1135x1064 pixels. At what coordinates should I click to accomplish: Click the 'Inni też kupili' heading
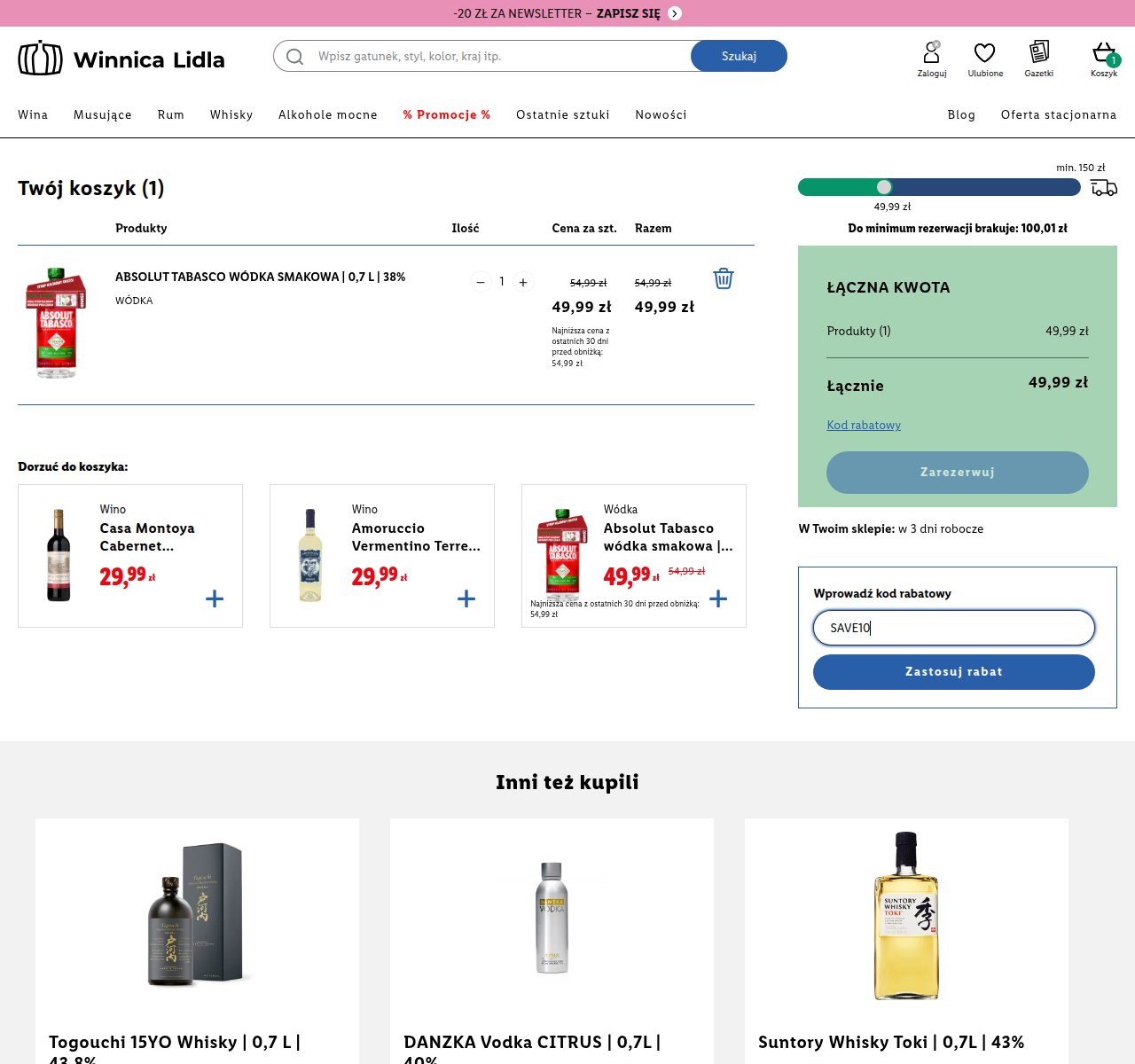coord(567,782)
